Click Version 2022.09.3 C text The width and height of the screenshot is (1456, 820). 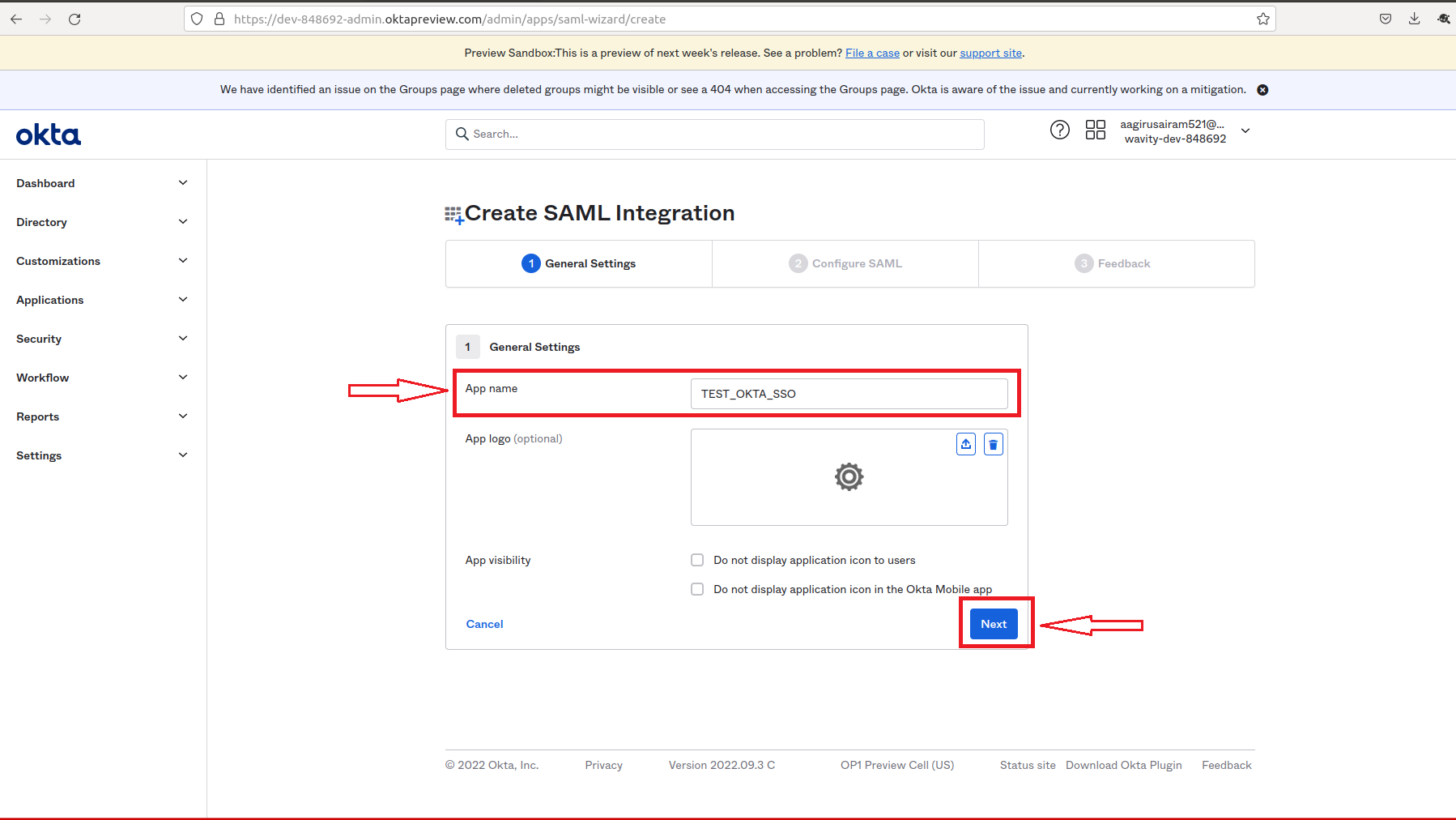[722, 765]
